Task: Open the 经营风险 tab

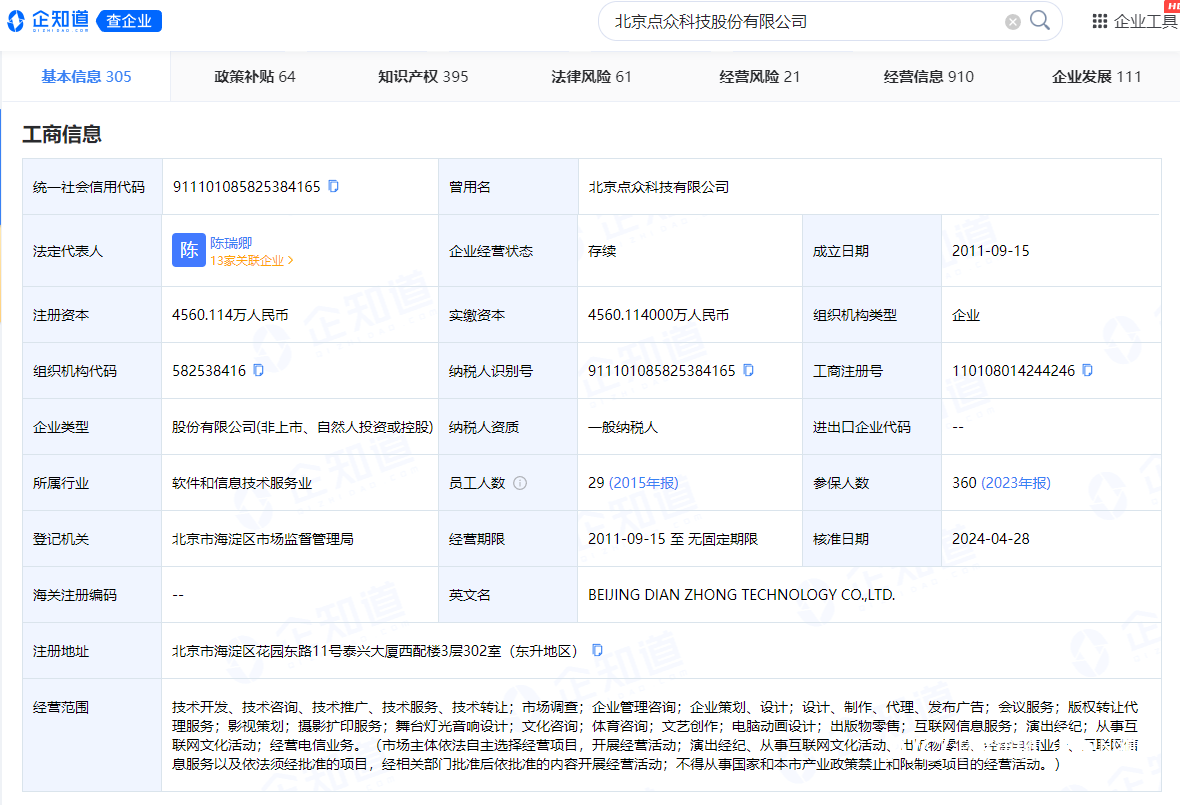Action: click(x=760, y=77)
